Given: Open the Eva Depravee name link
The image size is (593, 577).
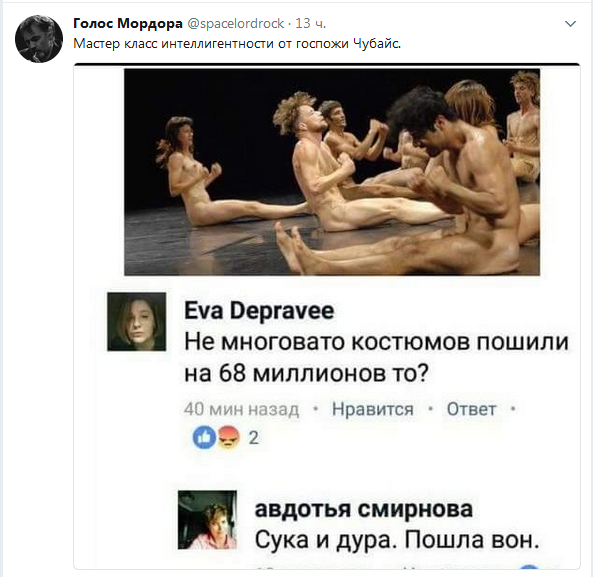Looking at the screenshot, I should point(259,311).
